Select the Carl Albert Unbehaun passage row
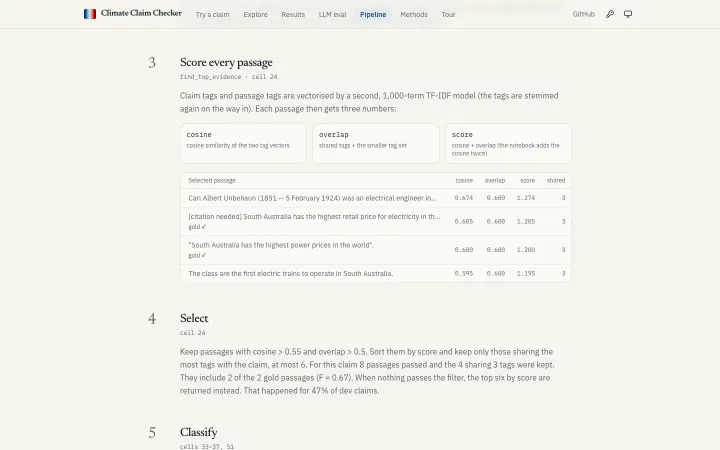Screen dimensions: 720x450 [376, 198]
